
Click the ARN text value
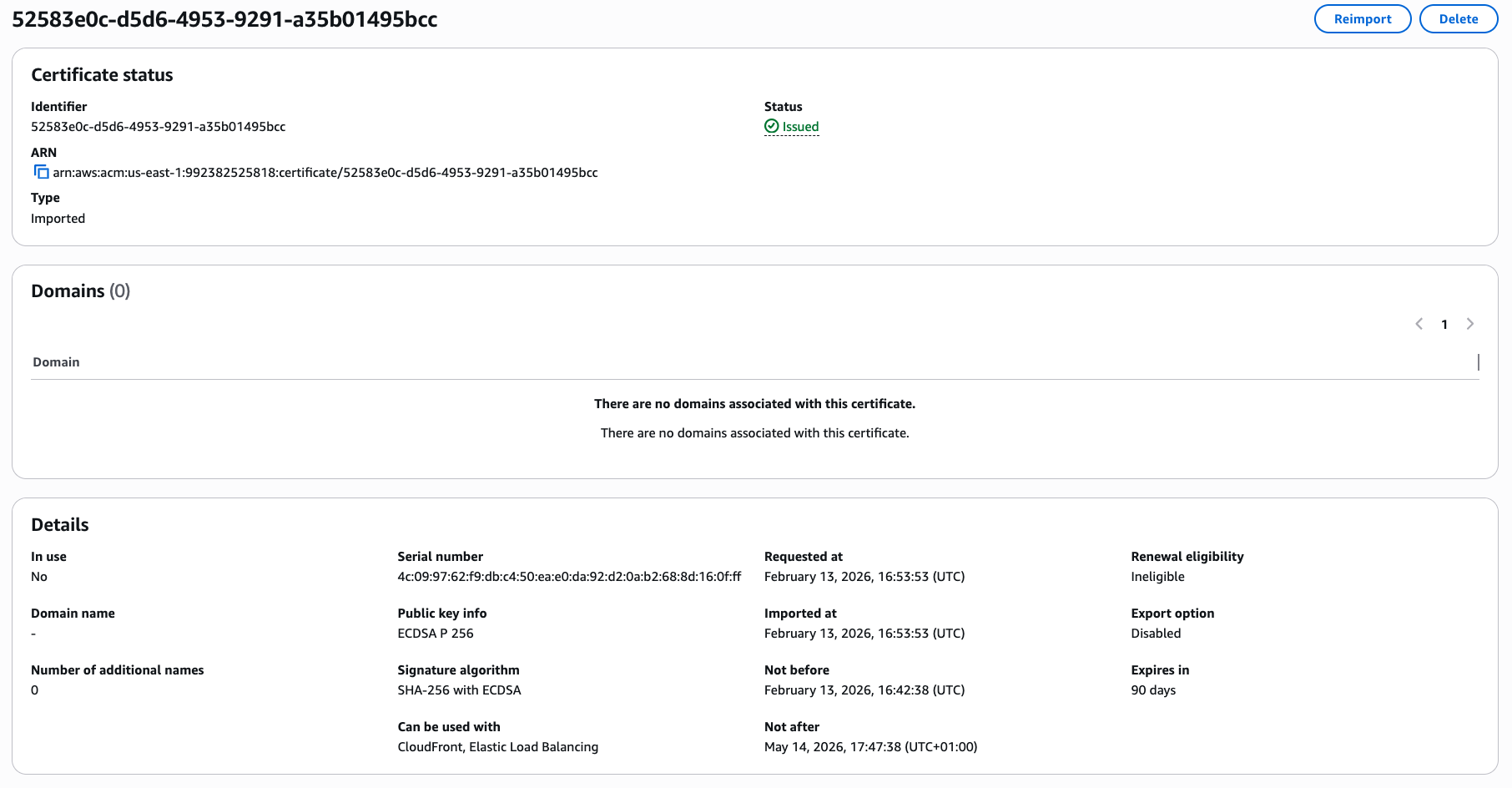click(325, 173)
